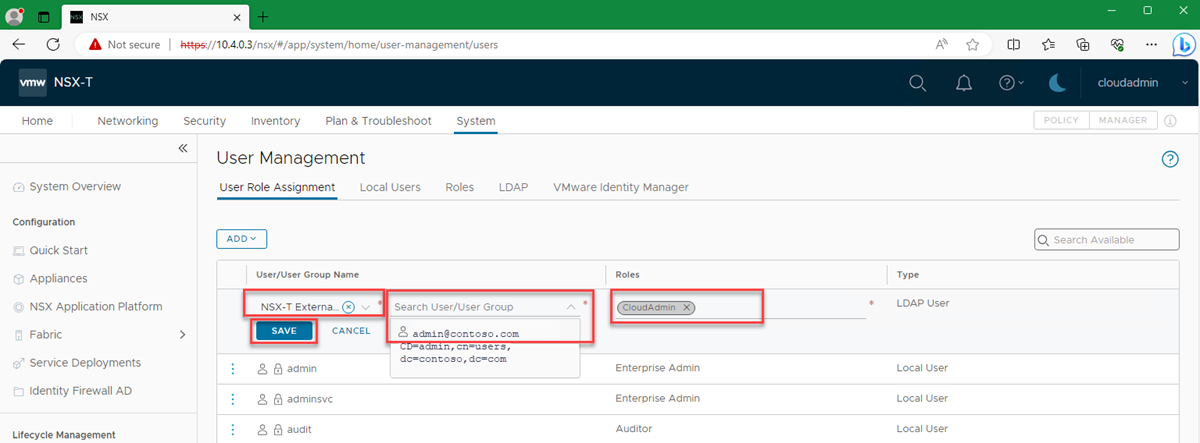Select User Role Assignment subtab
Viewport: 1200px width, 443px height.
[x=276, y=187]
